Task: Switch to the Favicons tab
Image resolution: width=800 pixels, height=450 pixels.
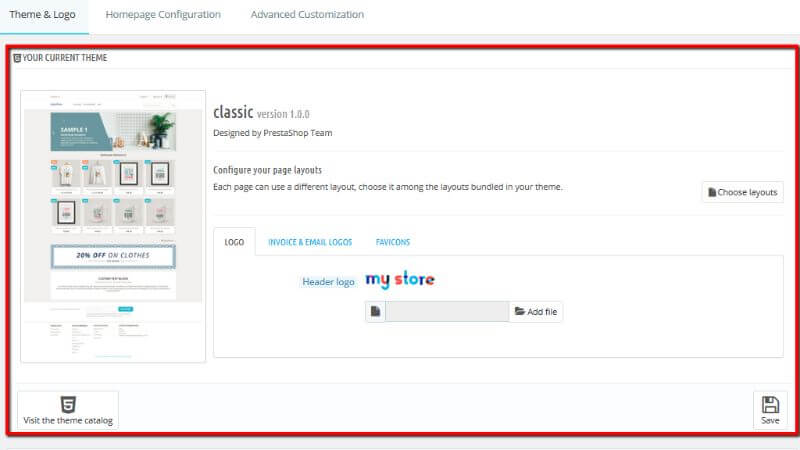Action: (393, 242)
